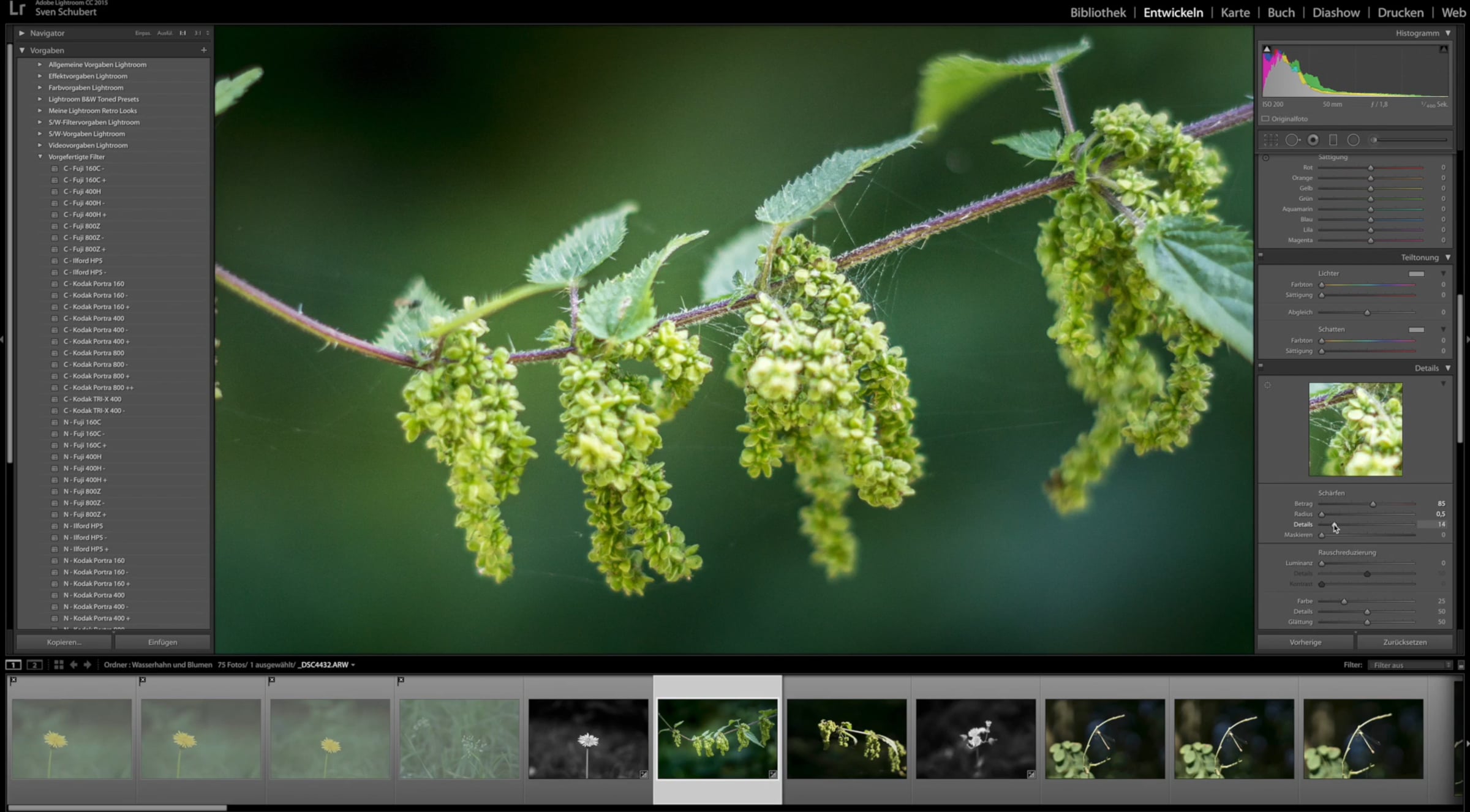The width and height of the screenshot is (1470, 812).
Task: Open the Drucken module
Action: pyautogui.click(x=1400, y=12)
